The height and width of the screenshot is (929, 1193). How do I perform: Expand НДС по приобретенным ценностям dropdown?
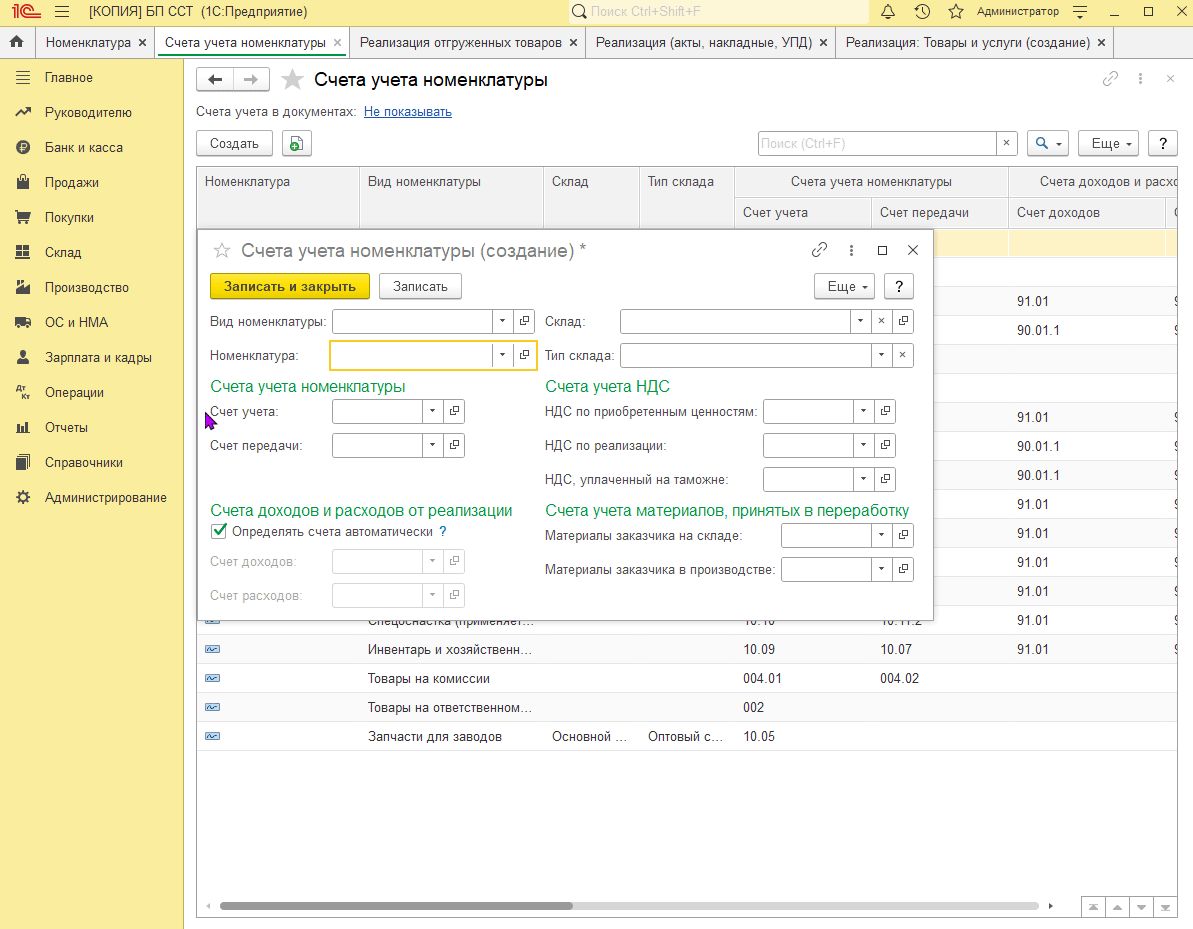[x=863, y=411]
